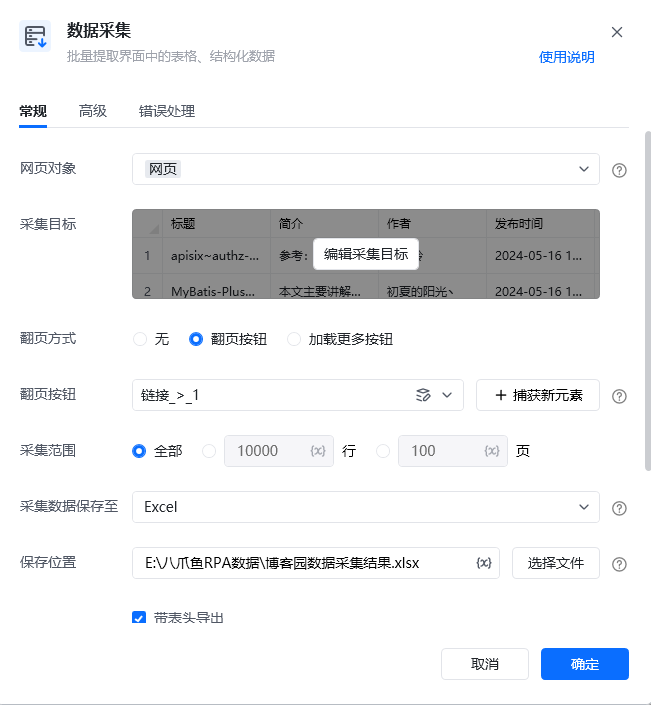Viewport: 651px width, 705px height.
Task: Select the row-limit radio button
Action: [x=209, y=451]
